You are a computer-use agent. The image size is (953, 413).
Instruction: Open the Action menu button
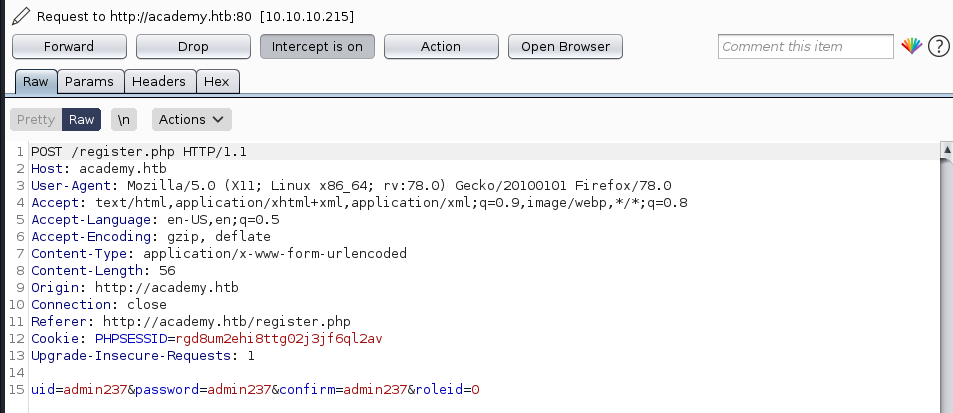pyautogui.click(x=441, y=47)
